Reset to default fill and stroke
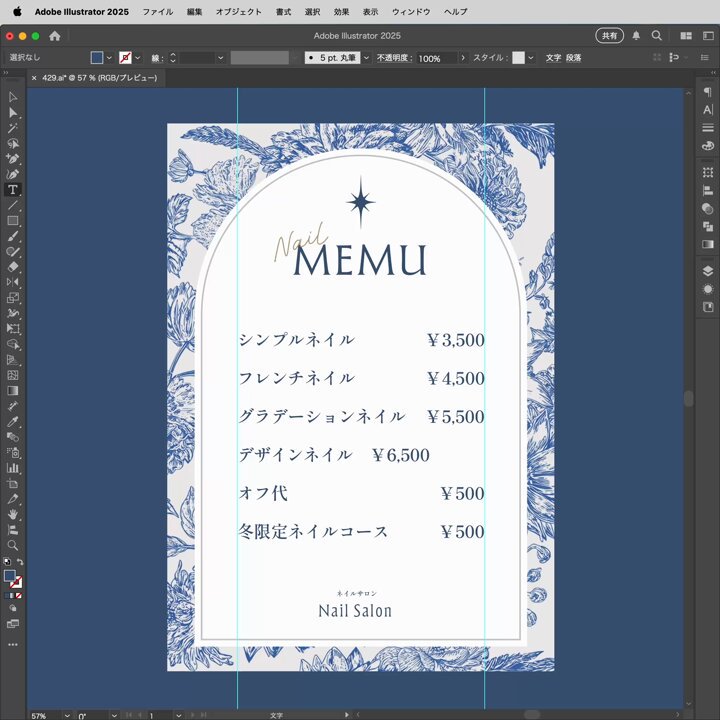The width and height of the screenshot is (720, 720). point(6,562)
